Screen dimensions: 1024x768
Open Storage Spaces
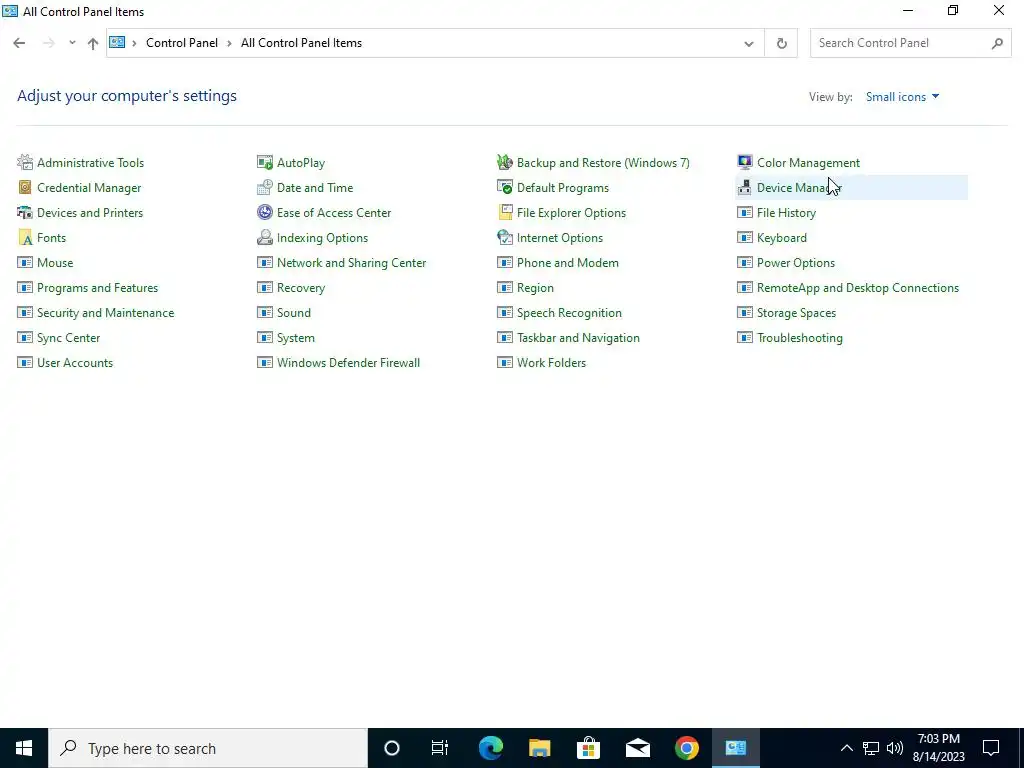796,312
